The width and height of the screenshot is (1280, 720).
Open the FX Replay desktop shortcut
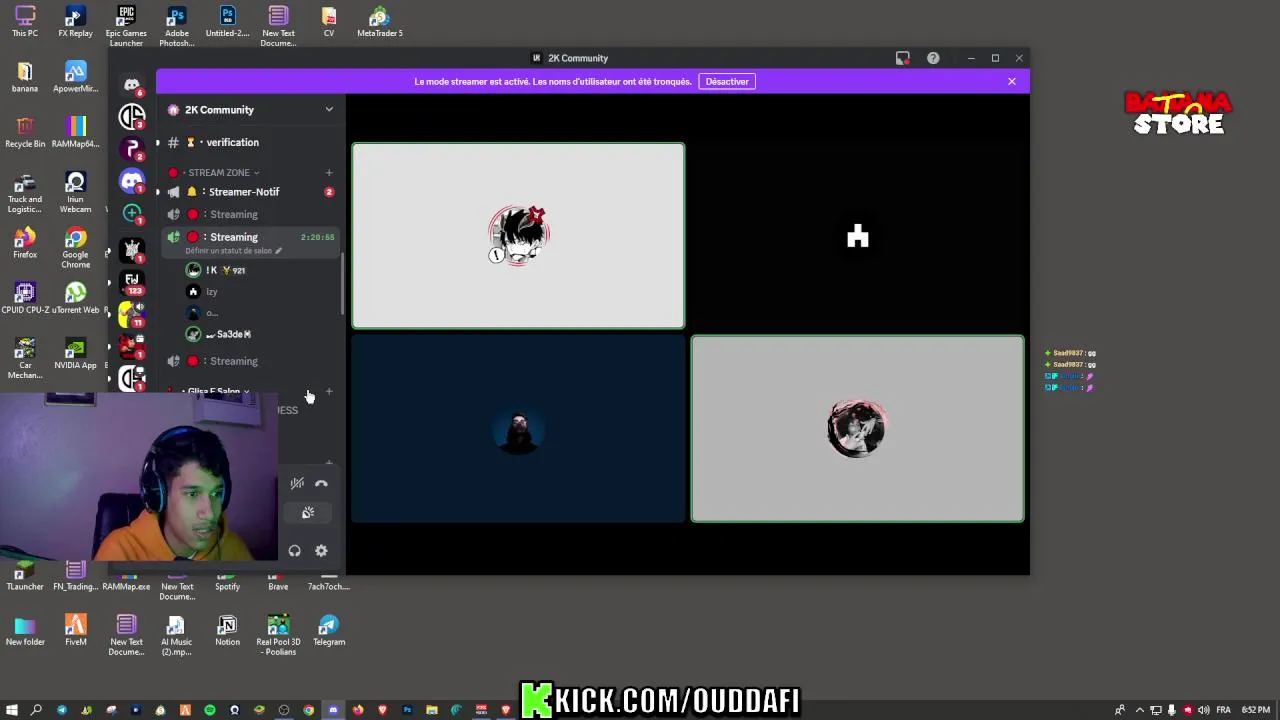pos(75,22)
